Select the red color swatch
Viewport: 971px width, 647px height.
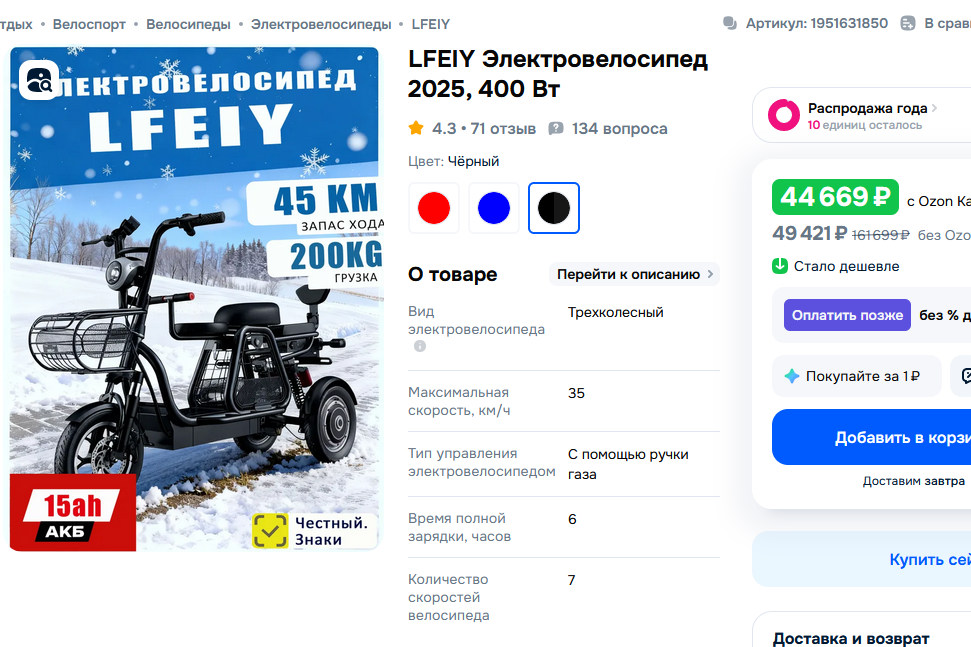tap(433, 208)
